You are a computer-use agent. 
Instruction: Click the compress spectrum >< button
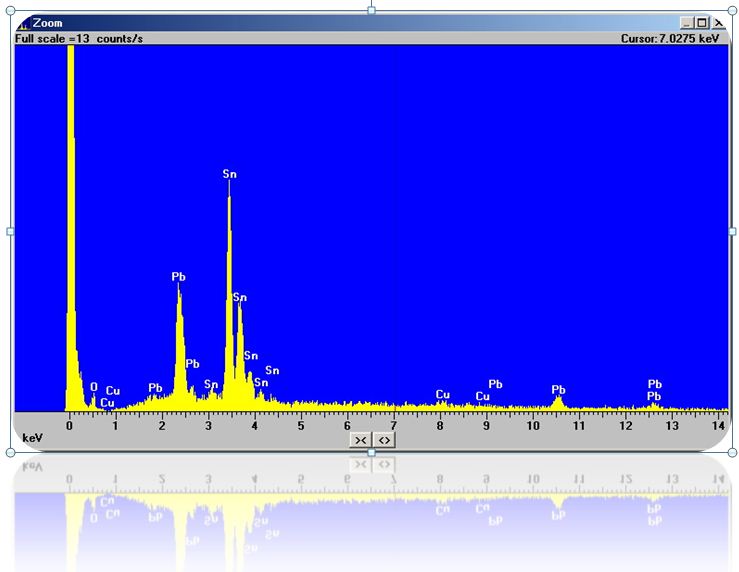[x=361, y=440]
